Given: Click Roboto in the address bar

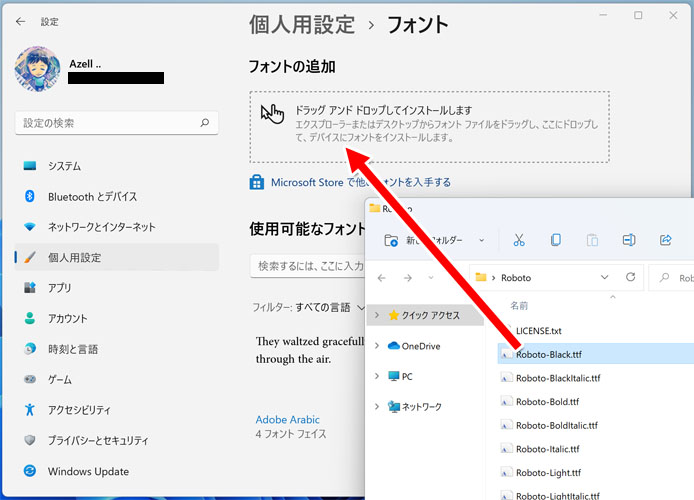Looking at the screenshot, I should [516, 278].
